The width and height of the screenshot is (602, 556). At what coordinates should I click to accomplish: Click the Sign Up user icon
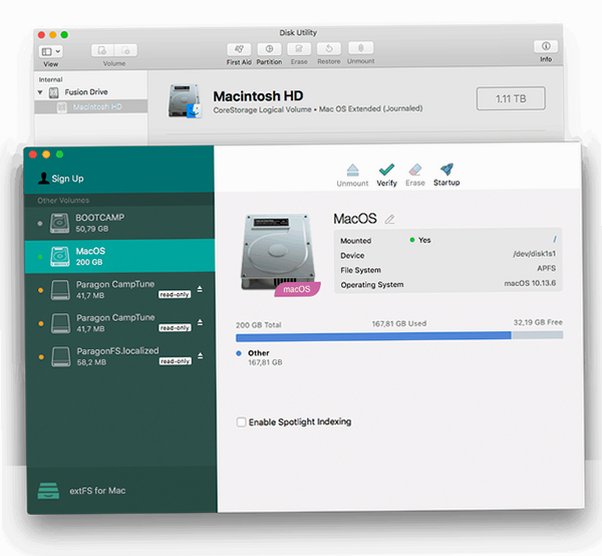click(43, 178)
